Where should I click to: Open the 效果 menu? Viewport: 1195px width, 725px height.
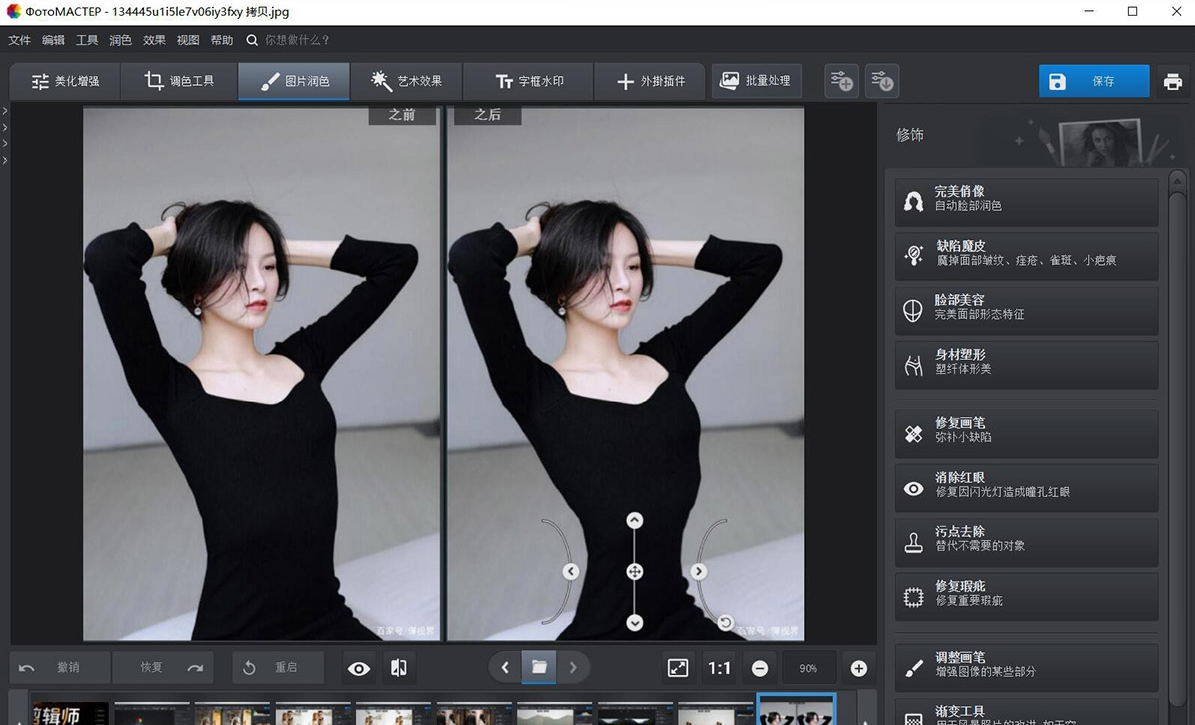[154, 40]
